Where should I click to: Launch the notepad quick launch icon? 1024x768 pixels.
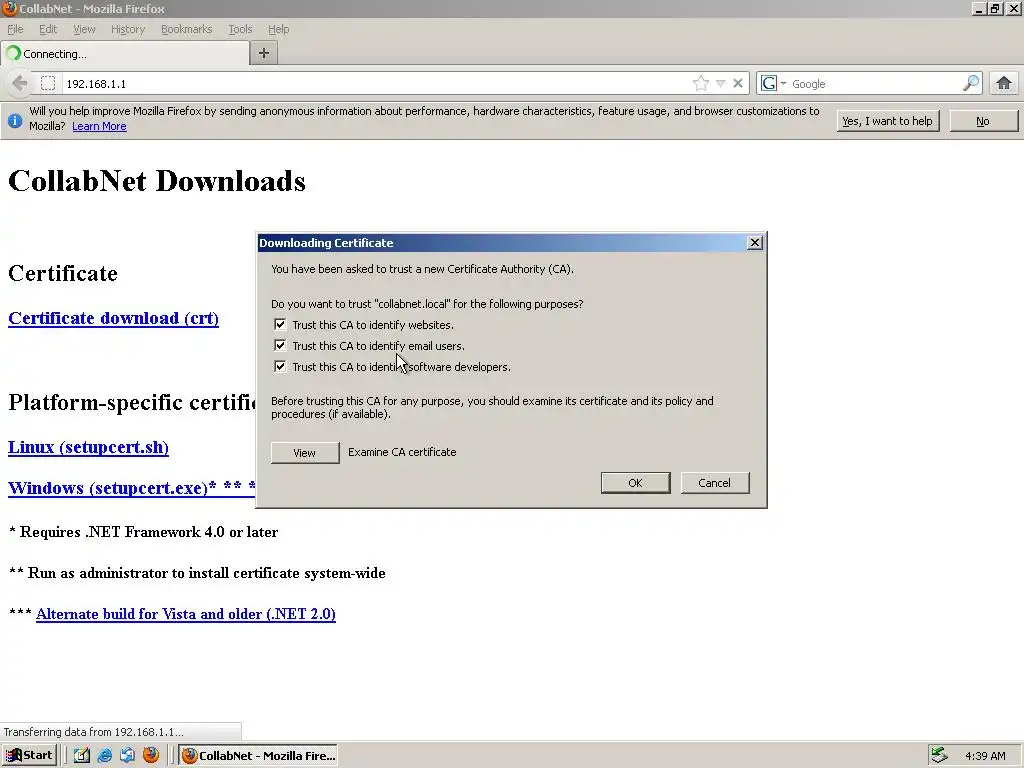(x=82, y=756)
